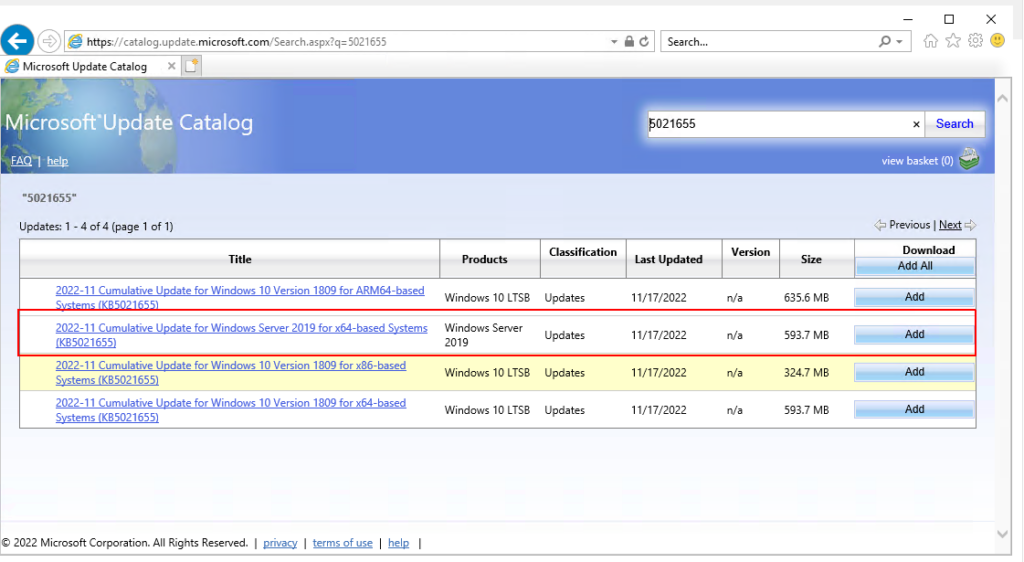This screenshot has width=1024, height=562.
Task: Open the Windows 10 Version 1809 x64-based update link
Action: point(231,410)
